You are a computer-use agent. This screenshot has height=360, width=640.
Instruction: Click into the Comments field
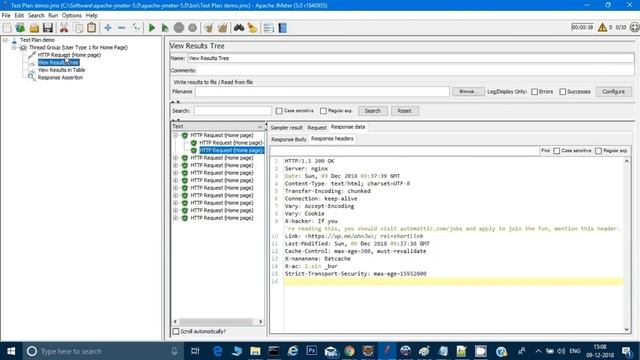click(x=415, y=70)
